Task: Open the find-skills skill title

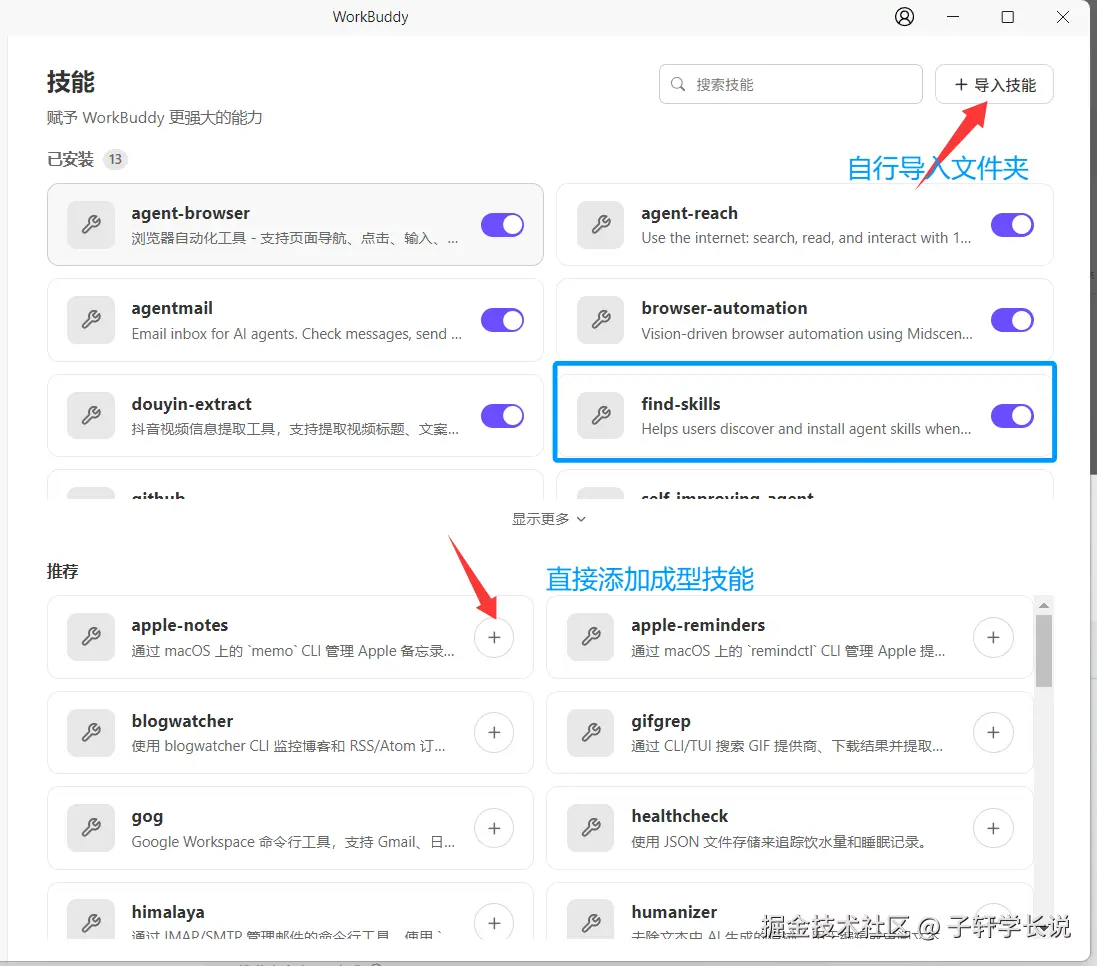Action: click(681, 404)
